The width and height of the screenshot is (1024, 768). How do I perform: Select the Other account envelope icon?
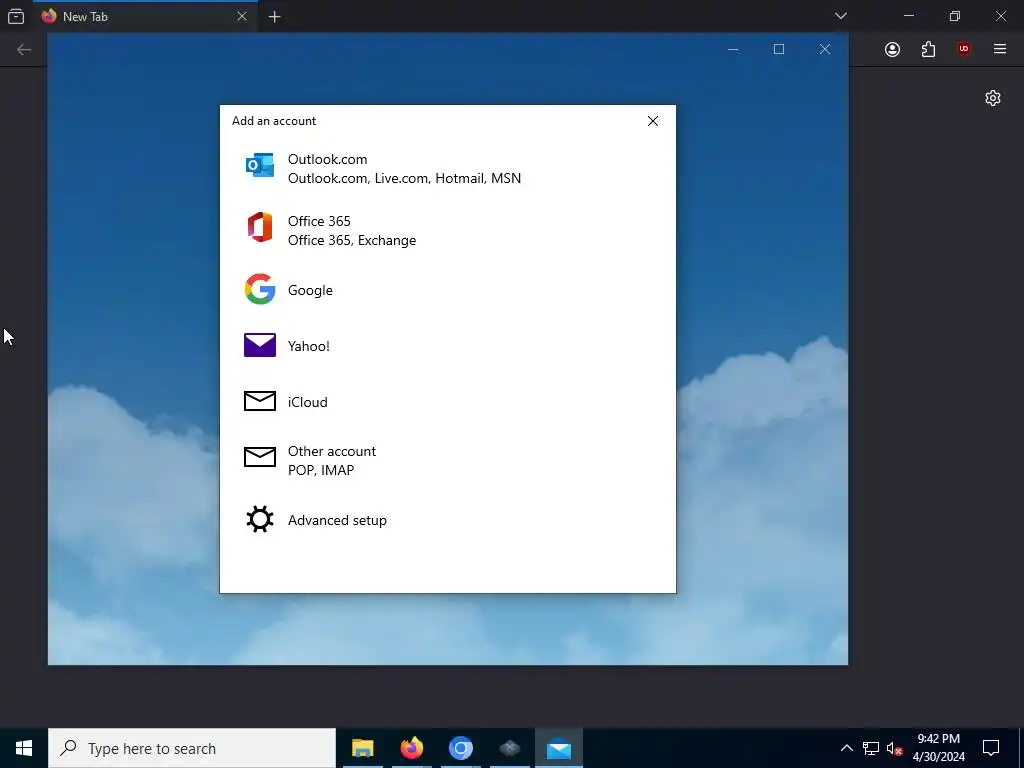[x=259, y=457]
